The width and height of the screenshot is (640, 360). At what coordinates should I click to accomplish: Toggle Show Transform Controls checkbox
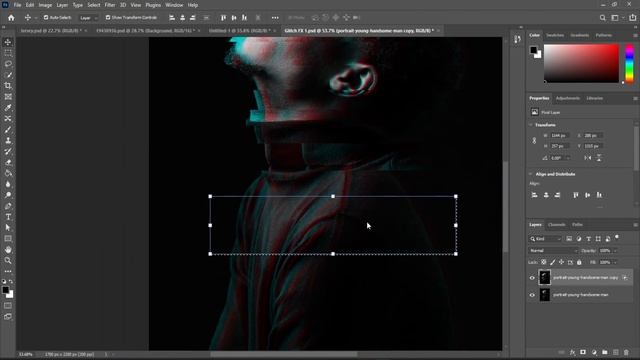[x=108, y=18]
